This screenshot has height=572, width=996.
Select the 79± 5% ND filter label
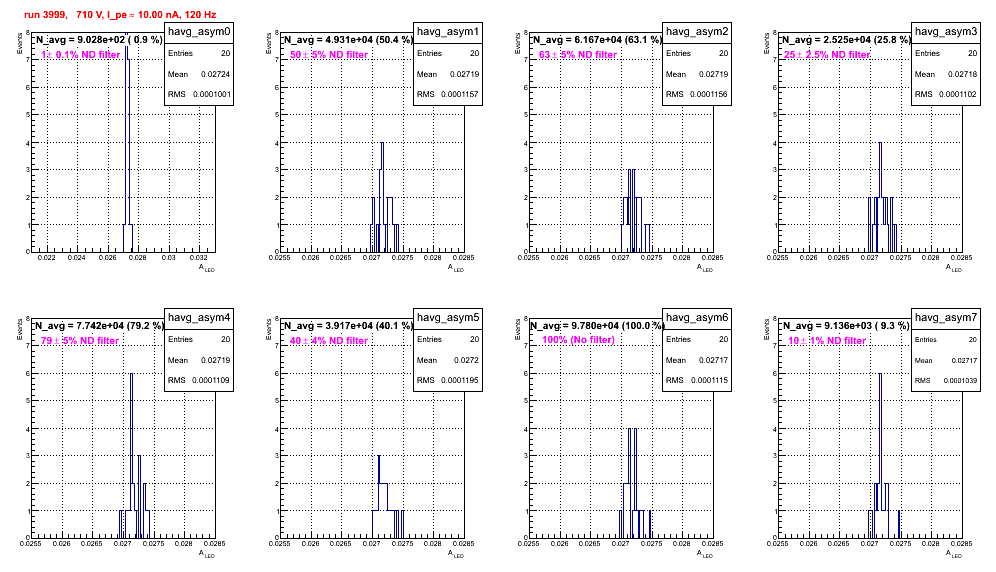coord(80,341)
